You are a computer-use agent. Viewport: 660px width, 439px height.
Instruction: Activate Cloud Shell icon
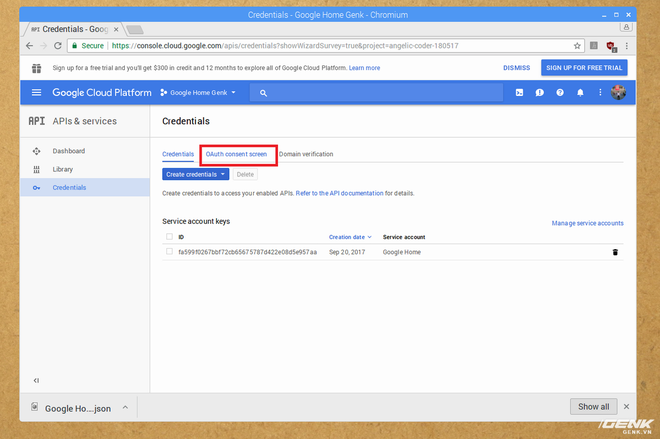coord(519,93)
